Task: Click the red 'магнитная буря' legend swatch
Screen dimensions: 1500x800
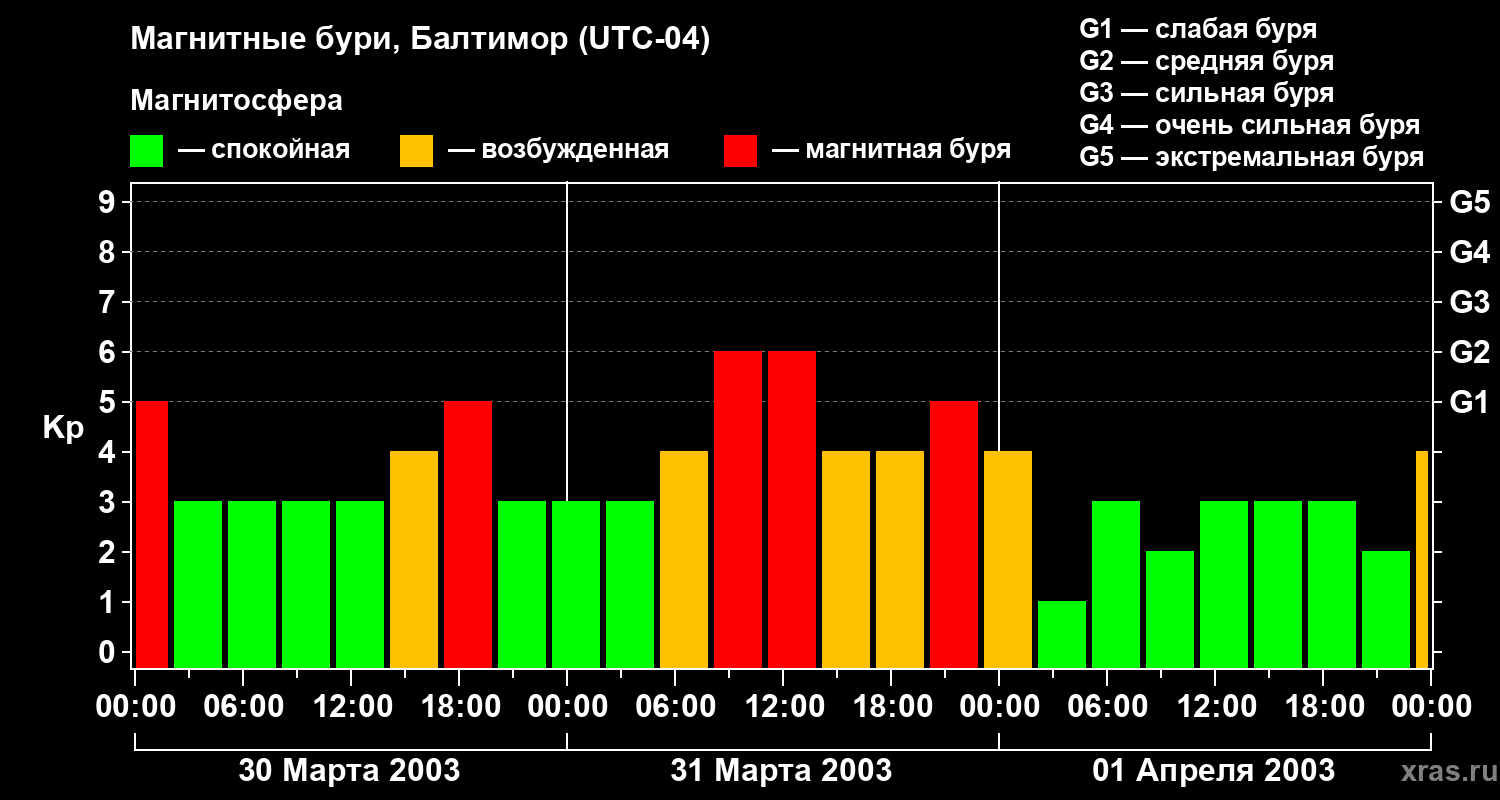Action: 740,151
